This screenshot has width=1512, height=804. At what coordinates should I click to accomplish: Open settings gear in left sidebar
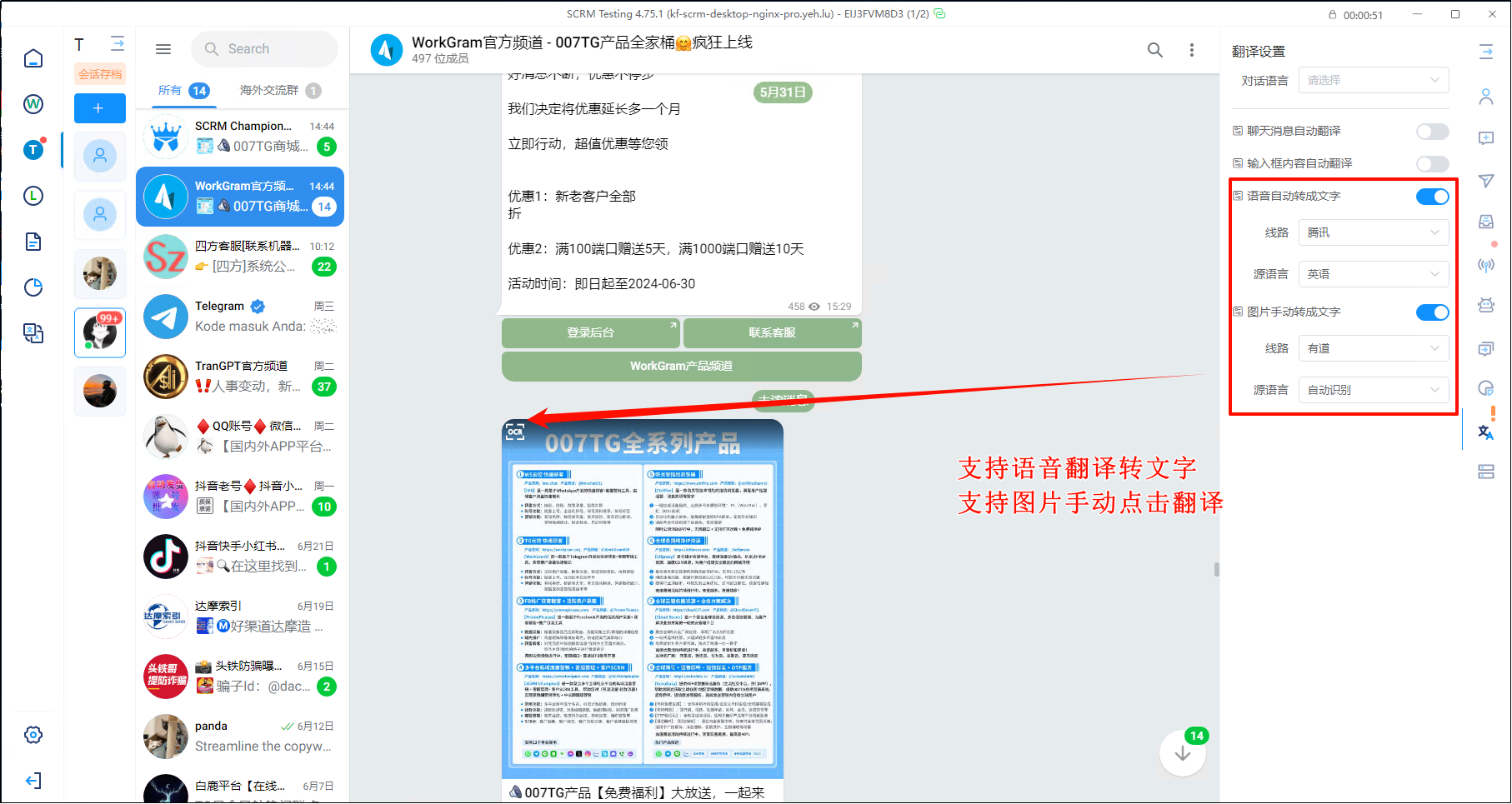coord(33,735)
